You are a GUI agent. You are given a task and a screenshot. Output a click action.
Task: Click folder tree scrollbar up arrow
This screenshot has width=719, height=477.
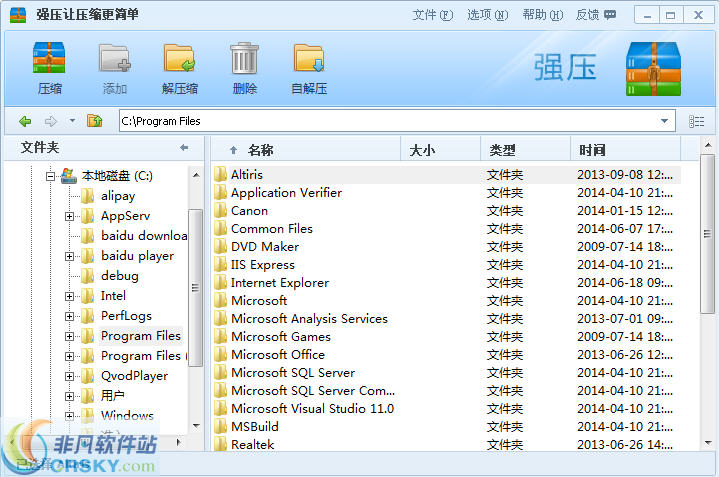pos(196,175)
